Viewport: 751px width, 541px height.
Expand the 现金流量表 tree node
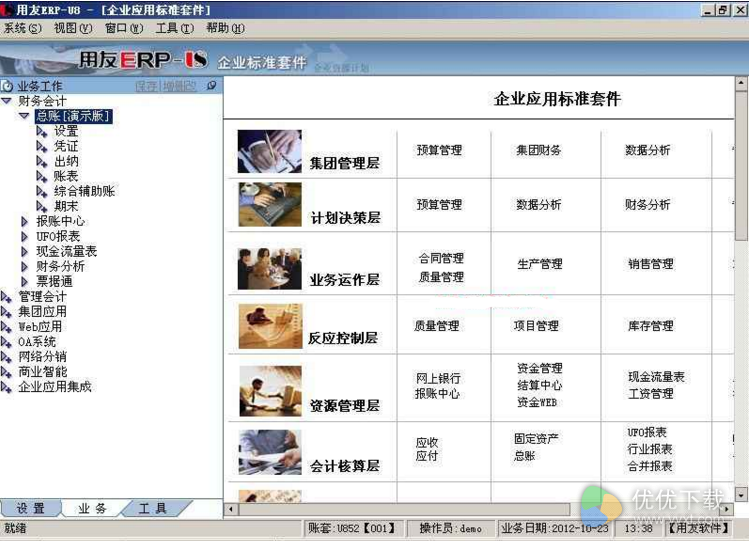tap(24, 252)
